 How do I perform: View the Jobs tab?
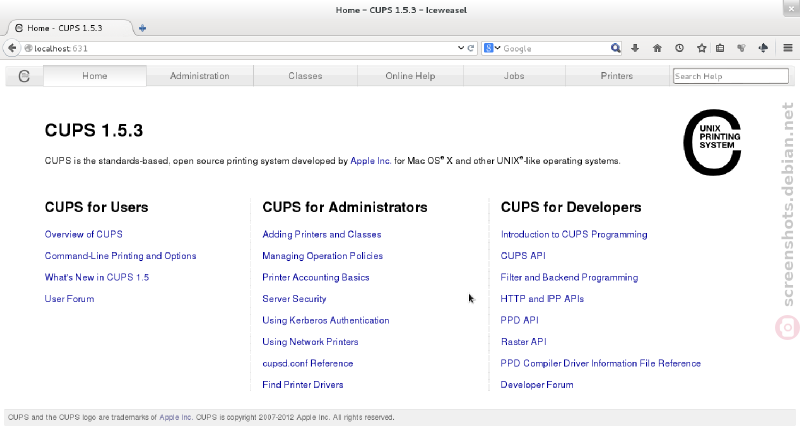click(514, 76)
